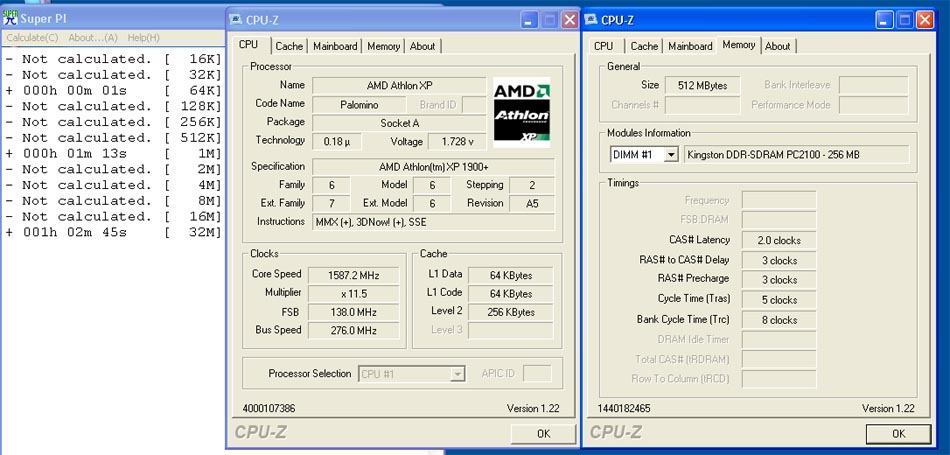Viewport: 950px width, 455px height.
Task: Click the Technology value 0.18 µ
Action: click(337, 142)
